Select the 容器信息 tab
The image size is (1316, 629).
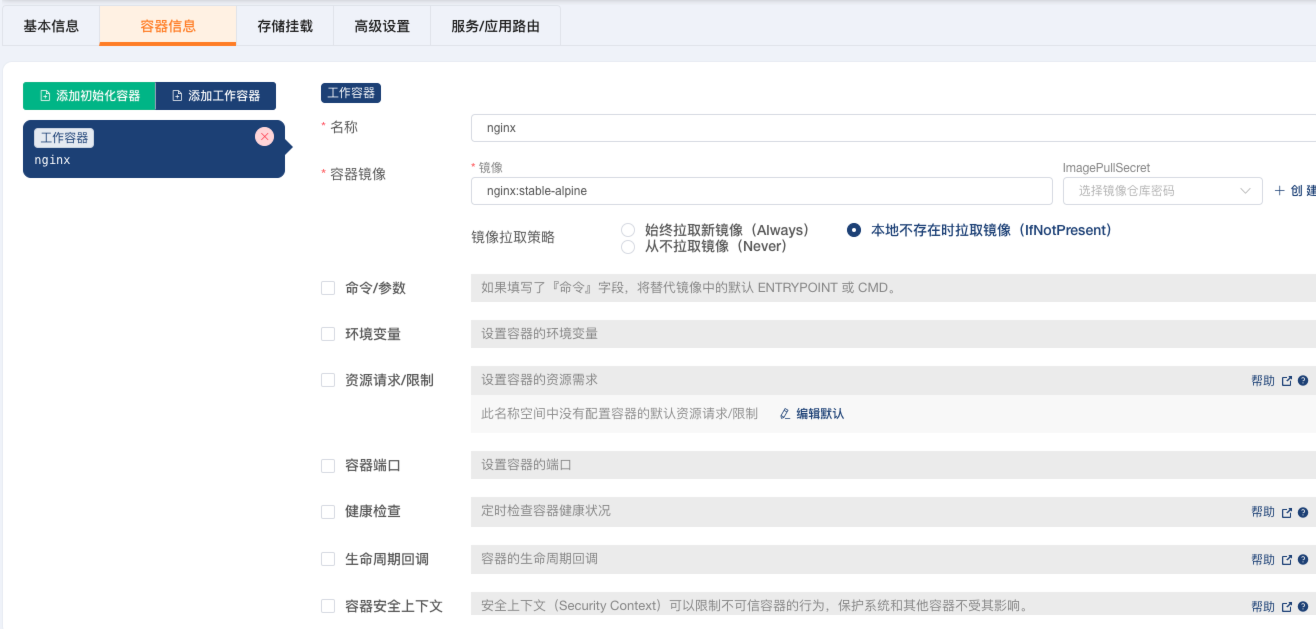tap(168, 26)
